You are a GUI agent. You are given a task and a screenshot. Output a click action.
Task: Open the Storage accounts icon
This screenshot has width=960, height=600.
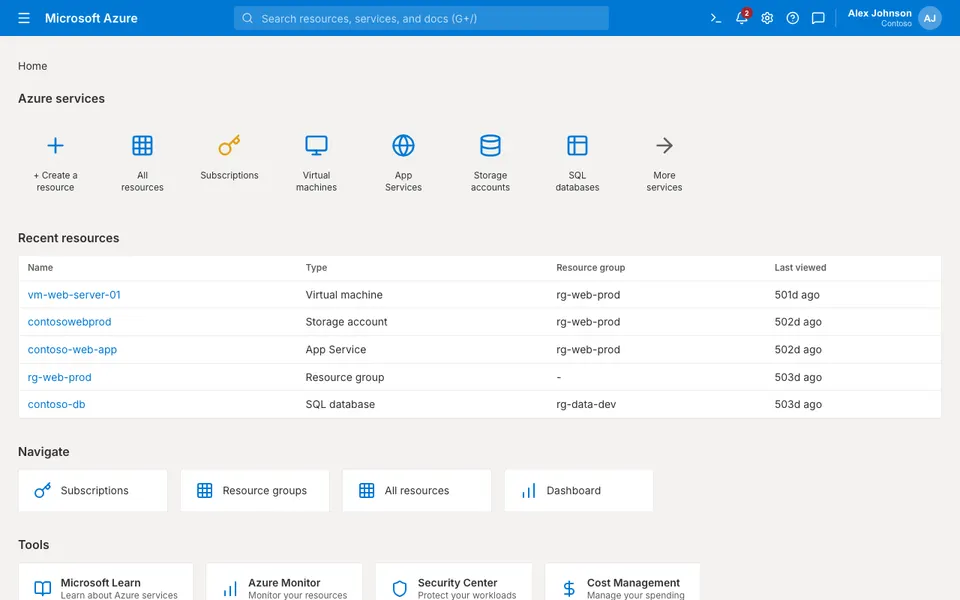tap(490, 146)
